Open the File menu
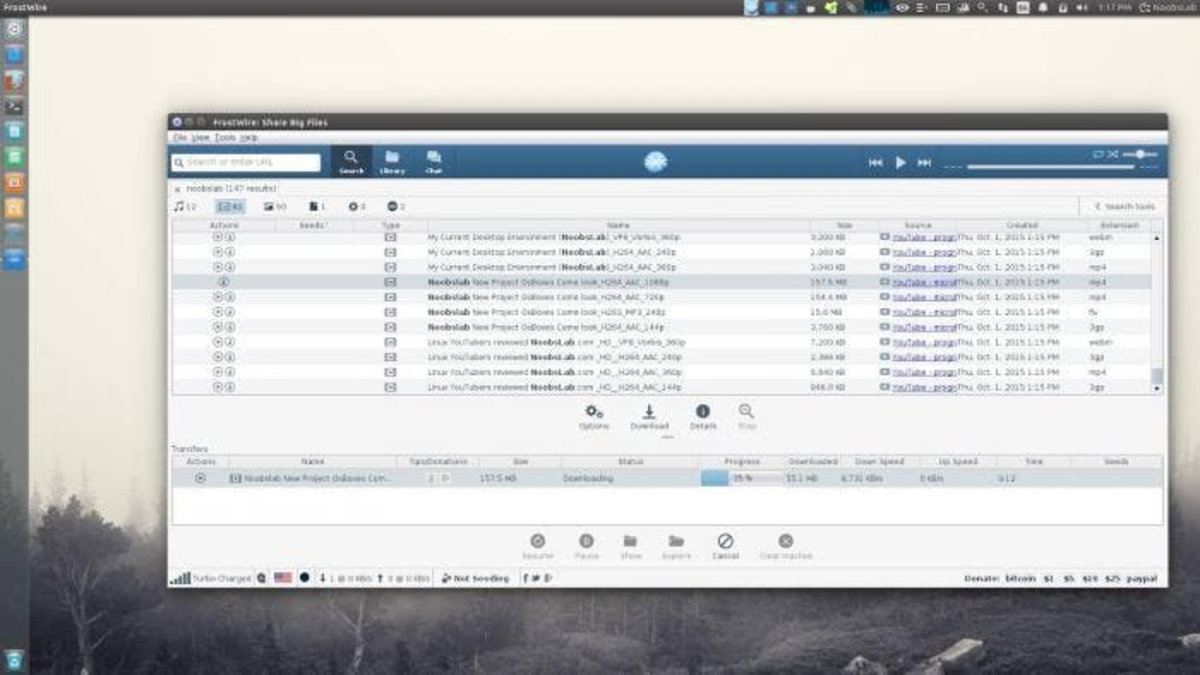 coord(179,137)
